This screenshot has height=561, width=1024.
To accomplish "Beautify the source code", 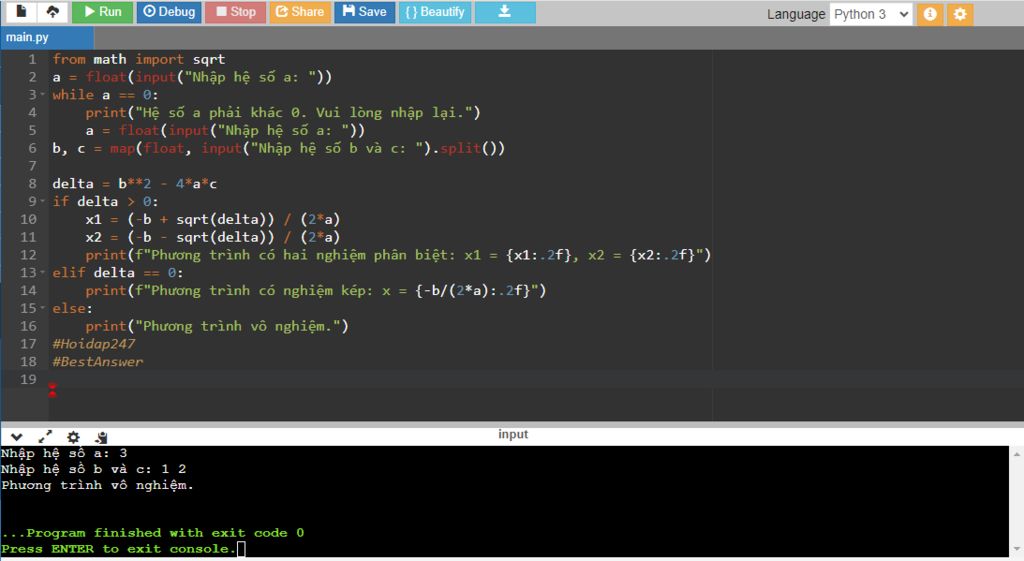I will [x=435, y=12].
